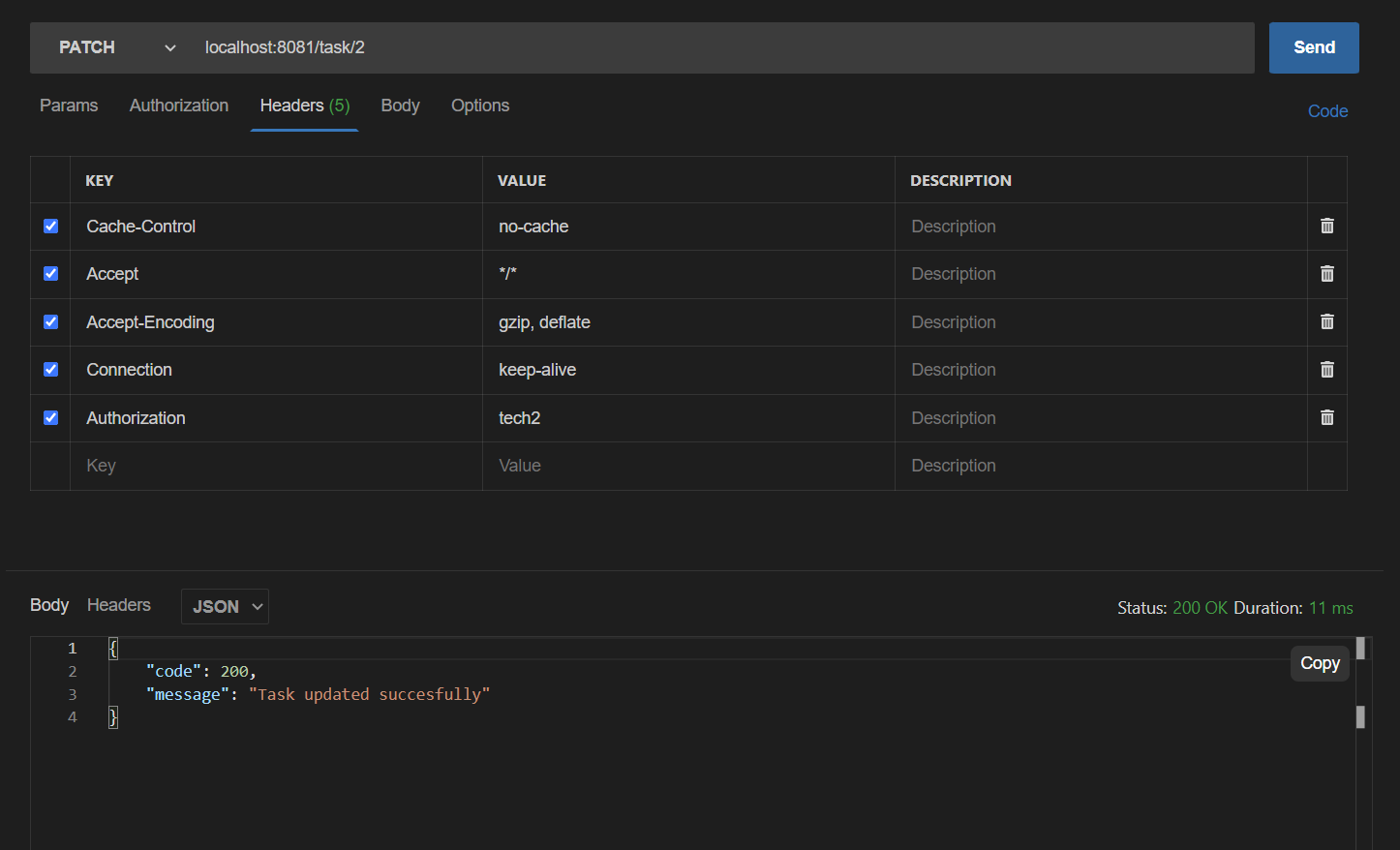Image resolution: width=1400 pixels, height=850 pixels.
Task: Copy the response body
Action: 1320,663
